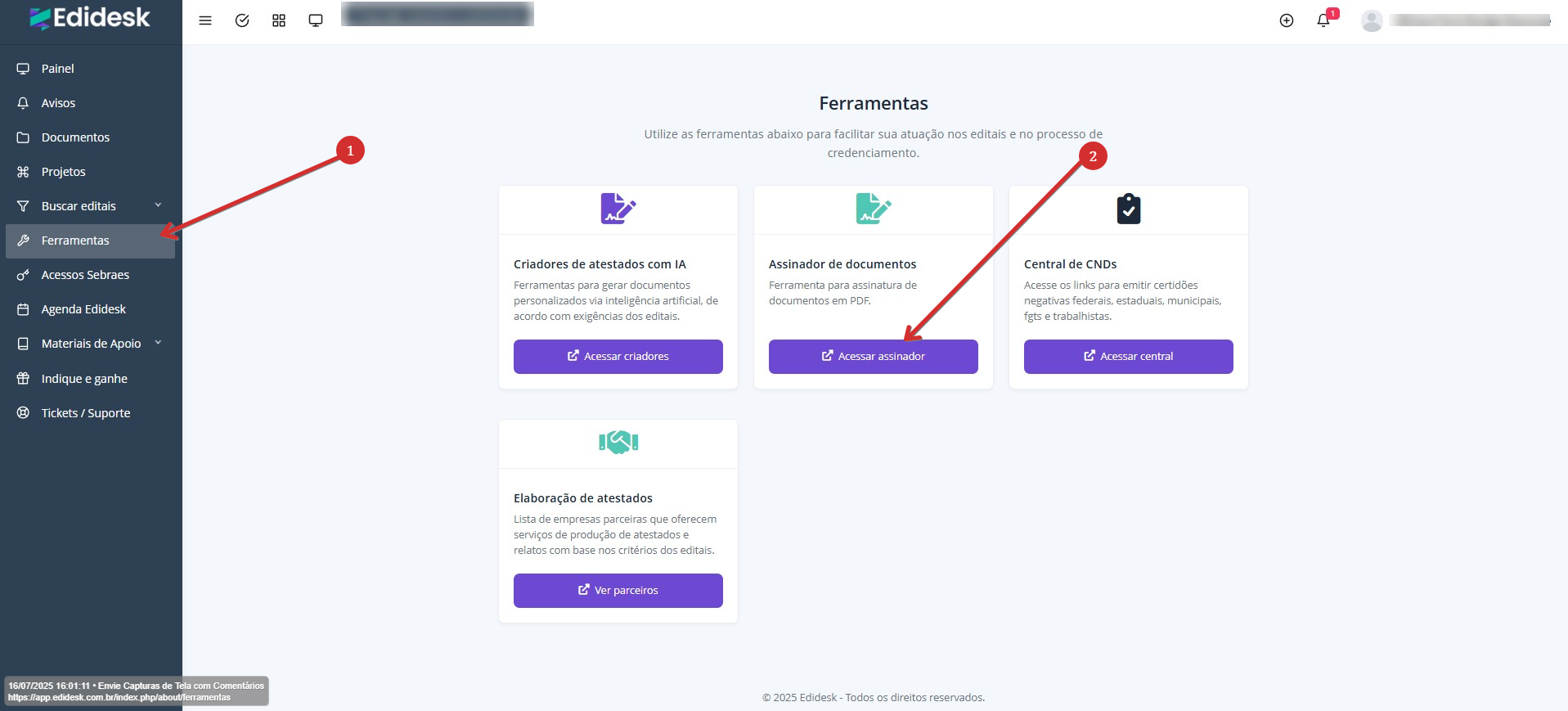Toggle the hamburger menu icon
The height and width of the screenshot is (711, 1568).
[205, 20]
